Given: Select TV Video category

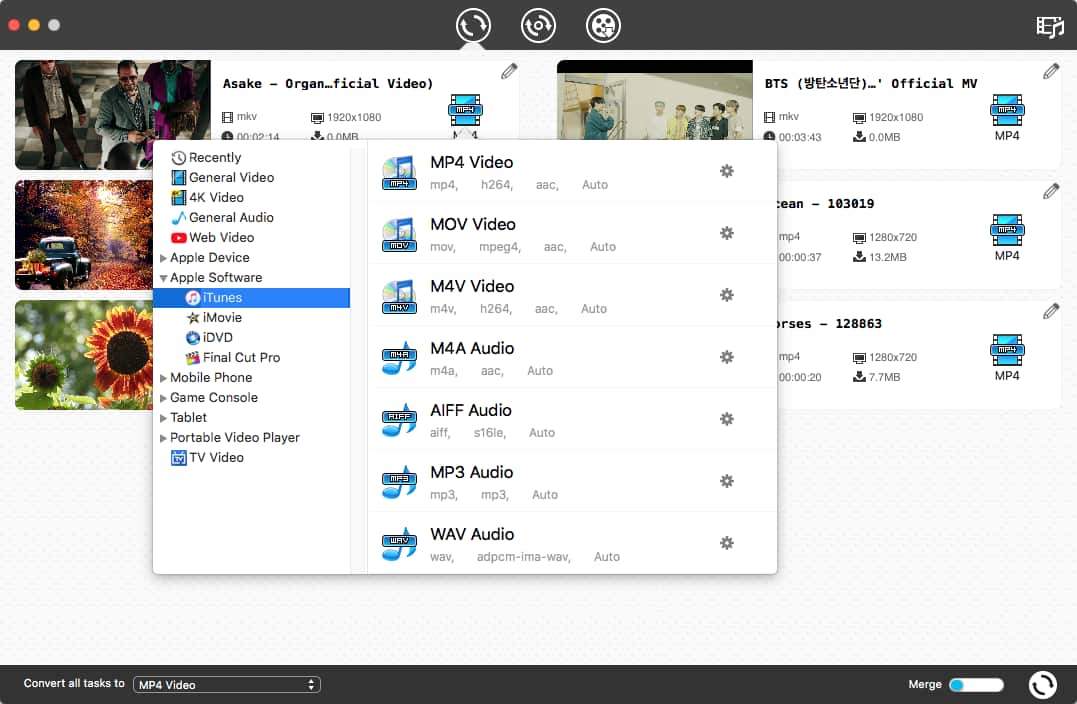Looking at the screenshot, I should click(251, 457).
